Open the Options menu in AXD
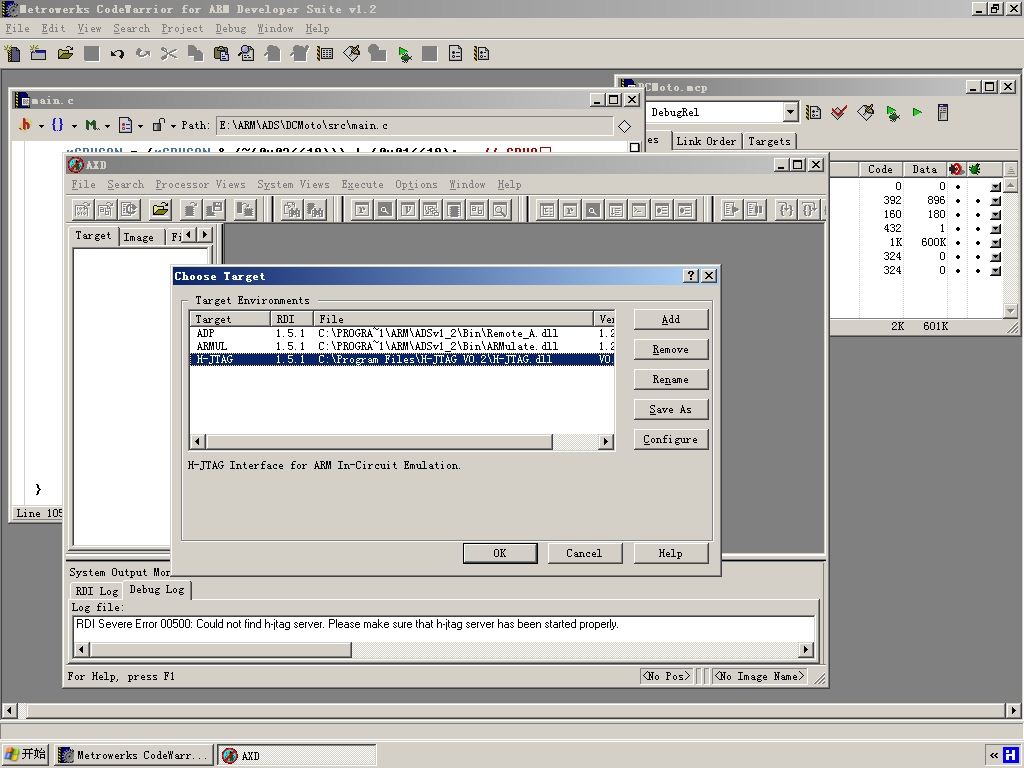 416,185
